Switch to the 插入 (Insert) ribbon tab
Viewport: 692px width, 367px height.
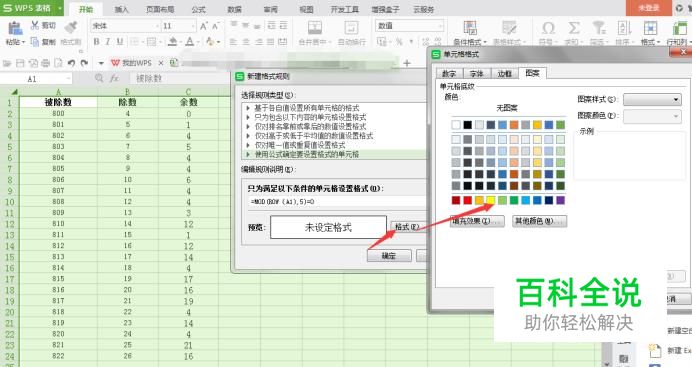121,9
